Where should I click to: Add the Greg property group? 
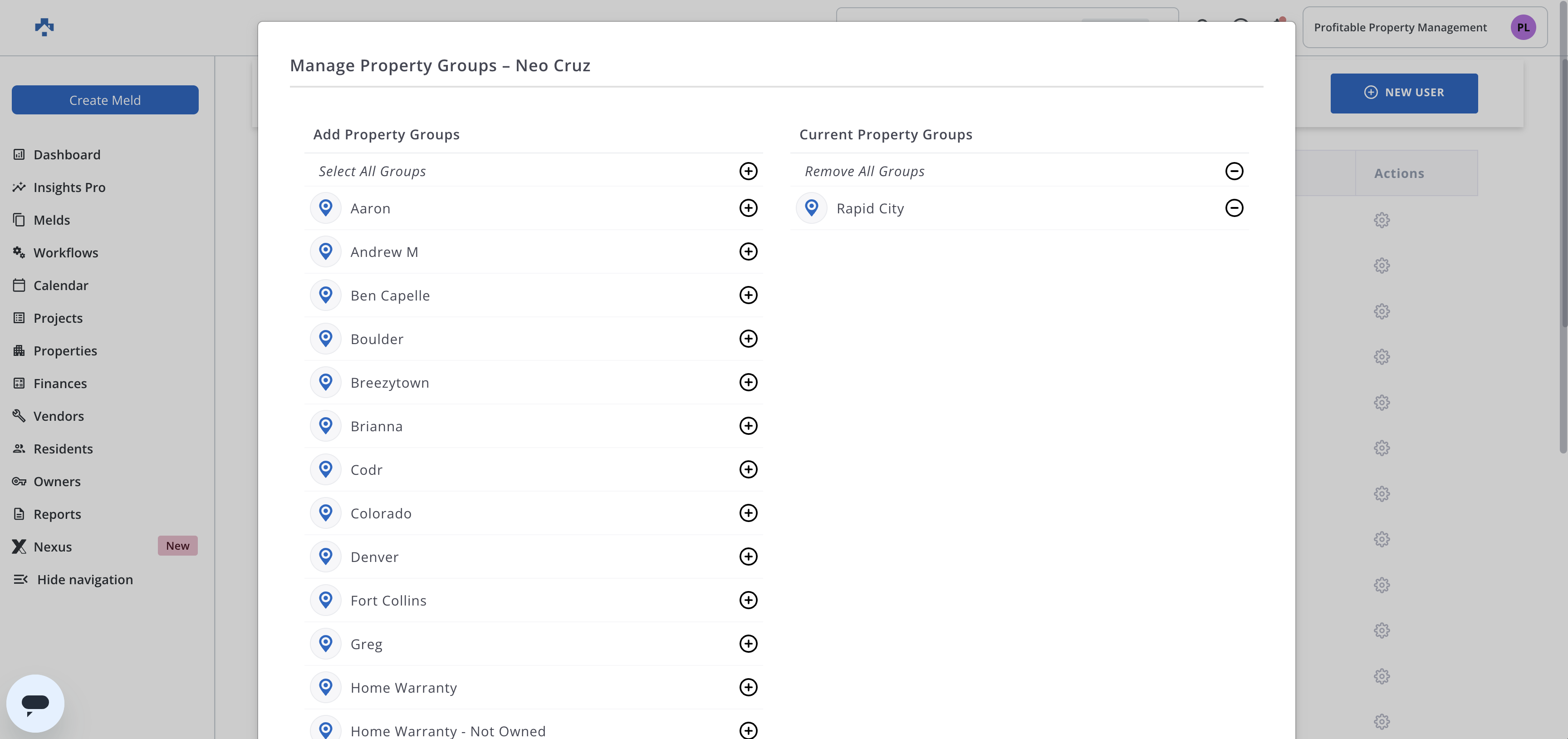click(748, 644)
